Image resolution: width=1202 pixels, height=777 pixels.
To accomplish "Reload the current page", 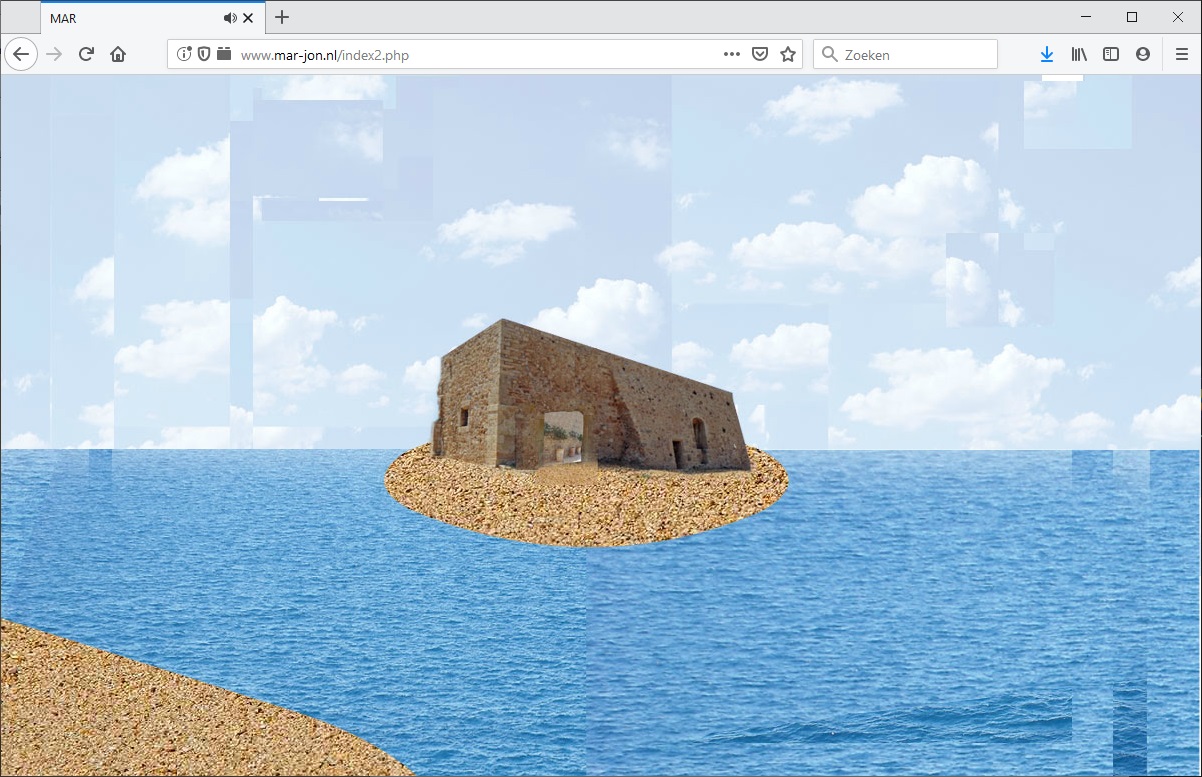I will 86,54.
